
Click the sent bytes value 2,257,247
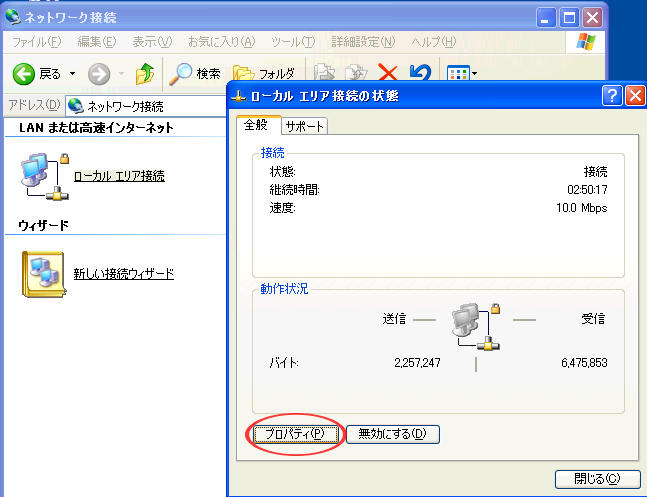[x=417, y=363]
